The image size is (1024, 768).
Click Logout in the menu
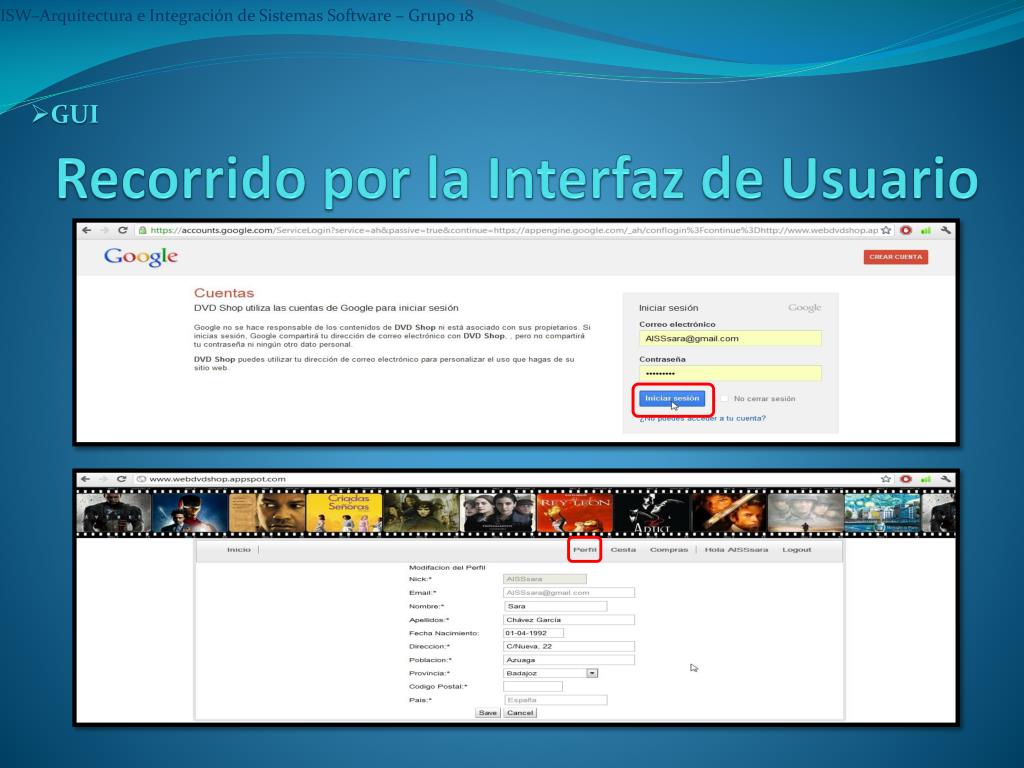[x=797, y=550]
